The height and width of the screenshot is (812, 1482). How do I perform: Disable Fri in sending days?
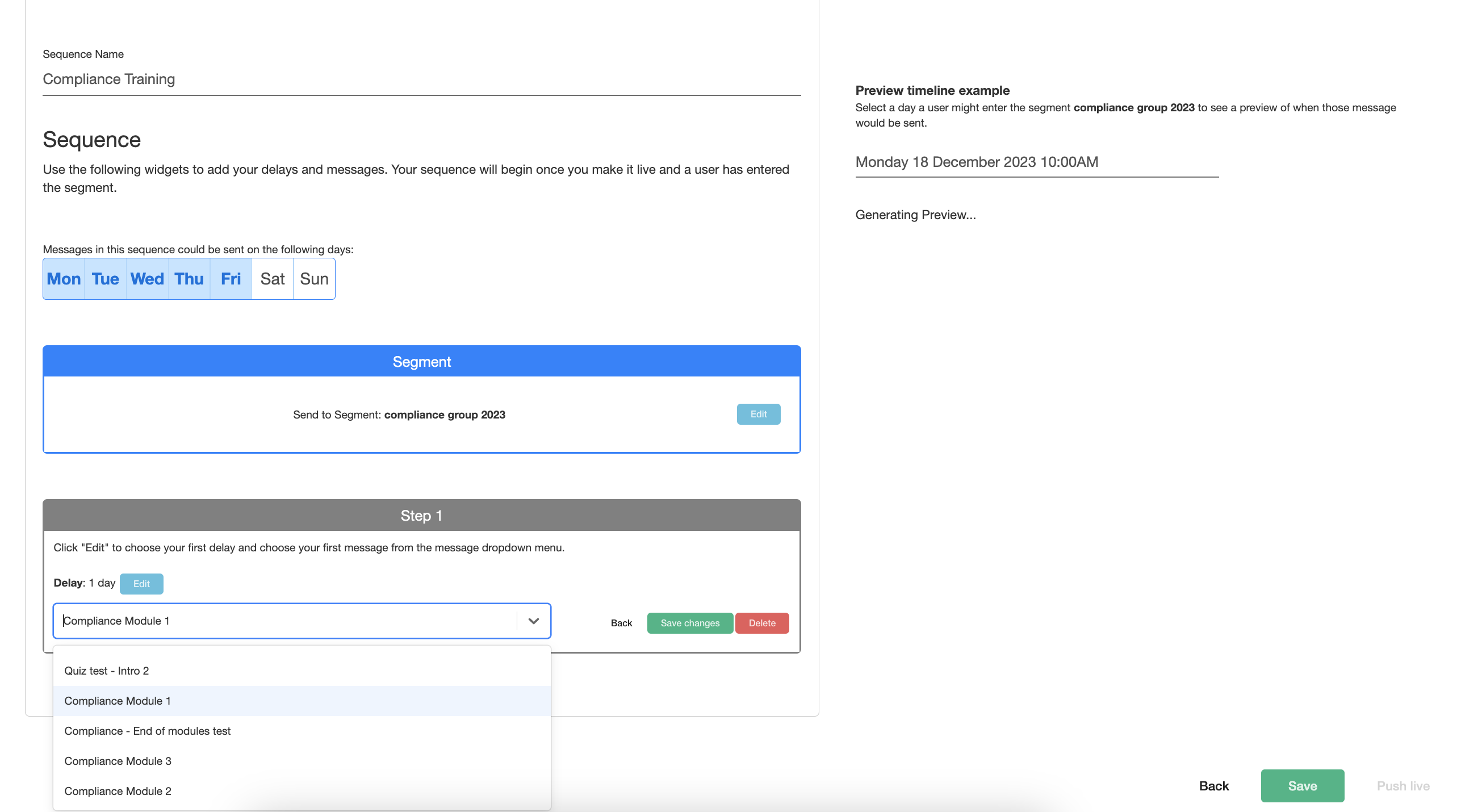231,279
